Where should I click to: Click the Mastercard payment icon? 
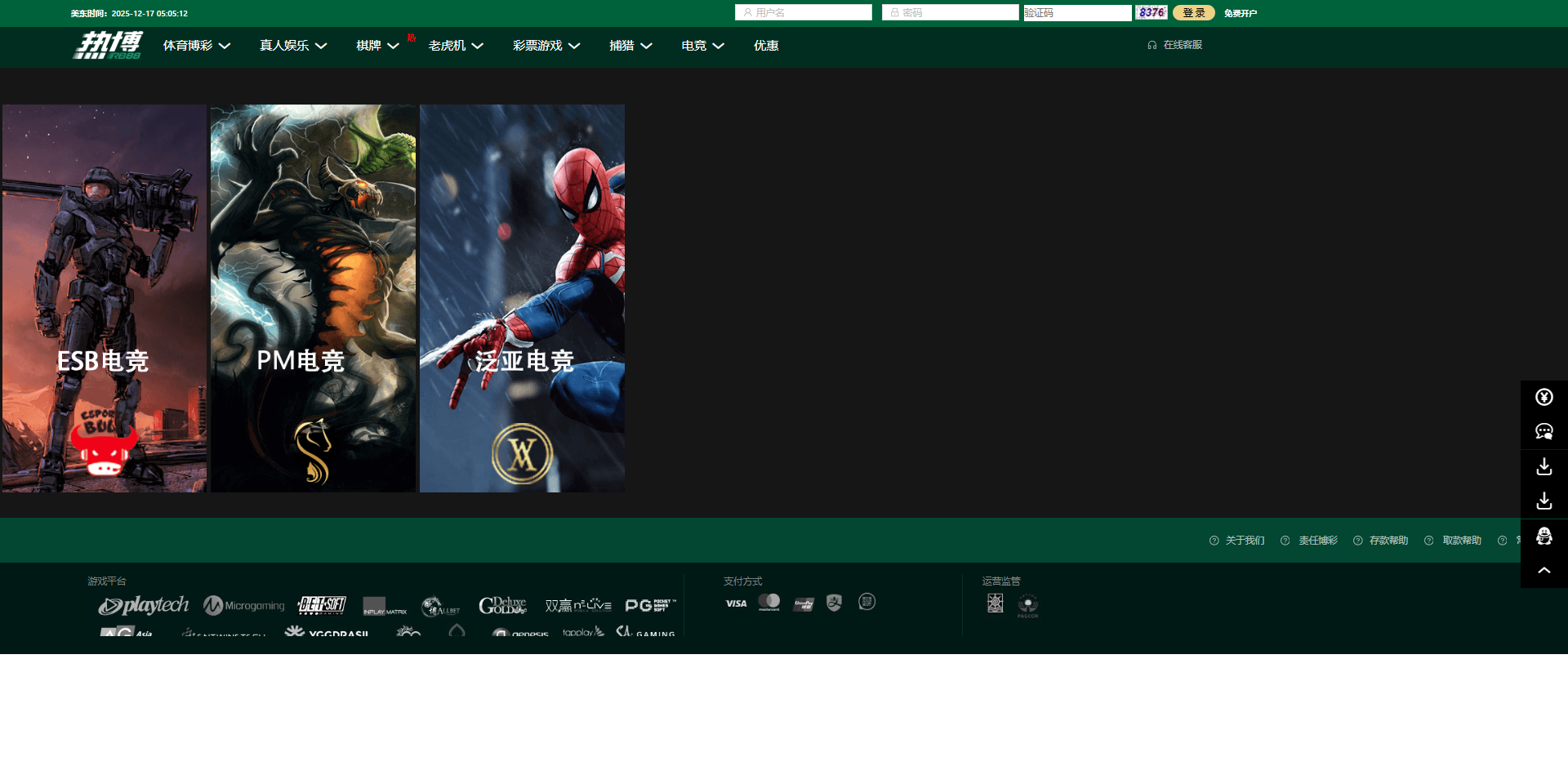(x=768, y=603)
